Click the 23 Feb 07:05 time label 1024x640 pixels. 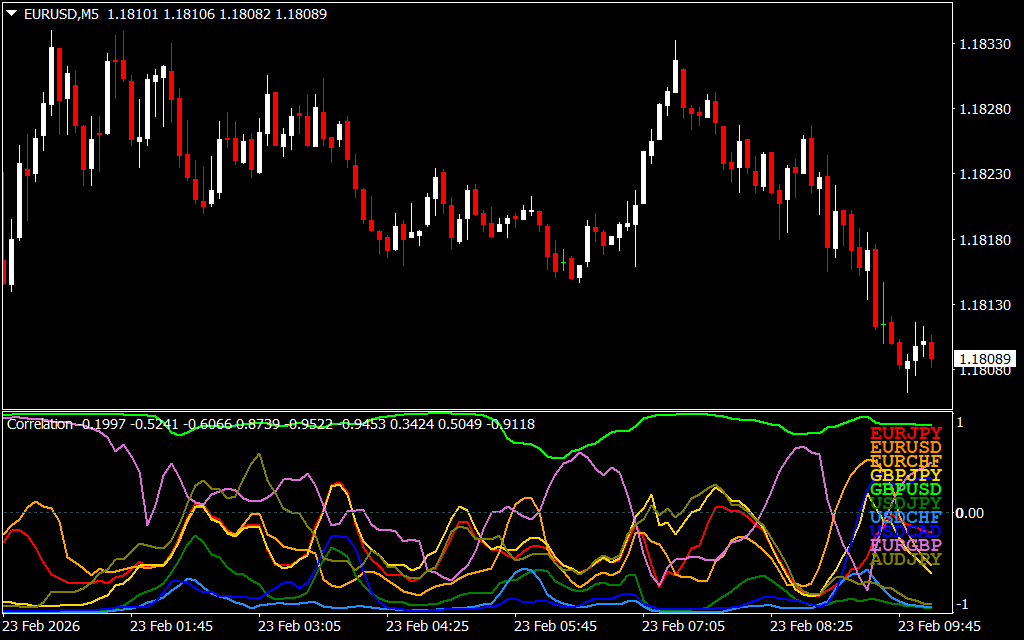(684, 626)
